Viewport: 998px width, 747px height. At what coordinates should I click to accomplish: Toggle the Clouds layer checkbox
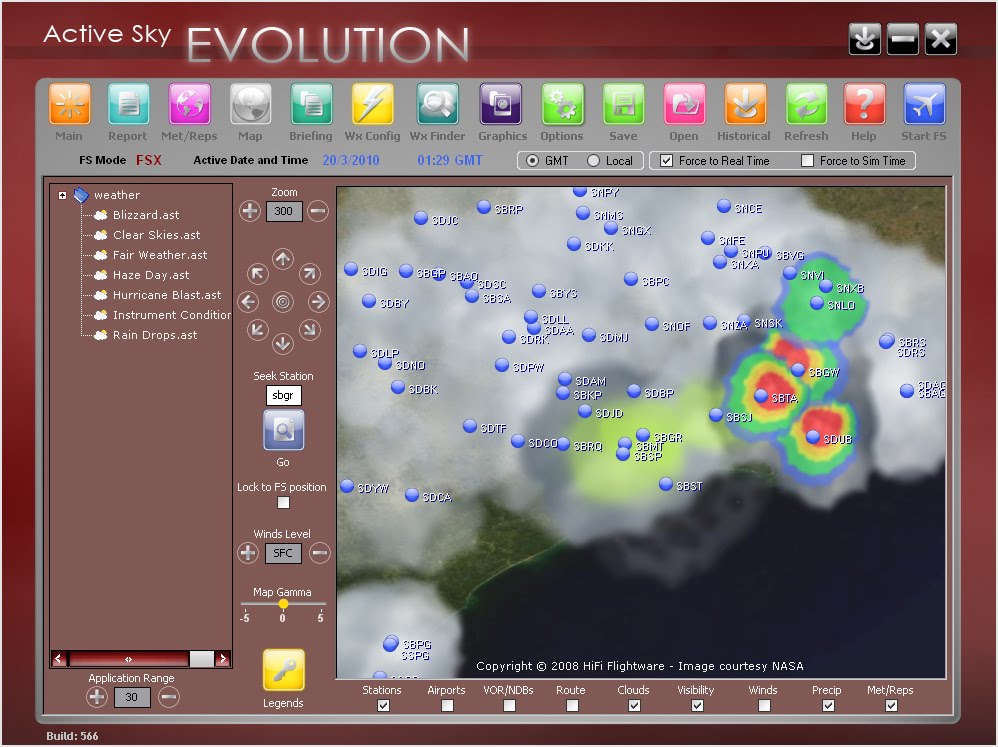[634, 705]
